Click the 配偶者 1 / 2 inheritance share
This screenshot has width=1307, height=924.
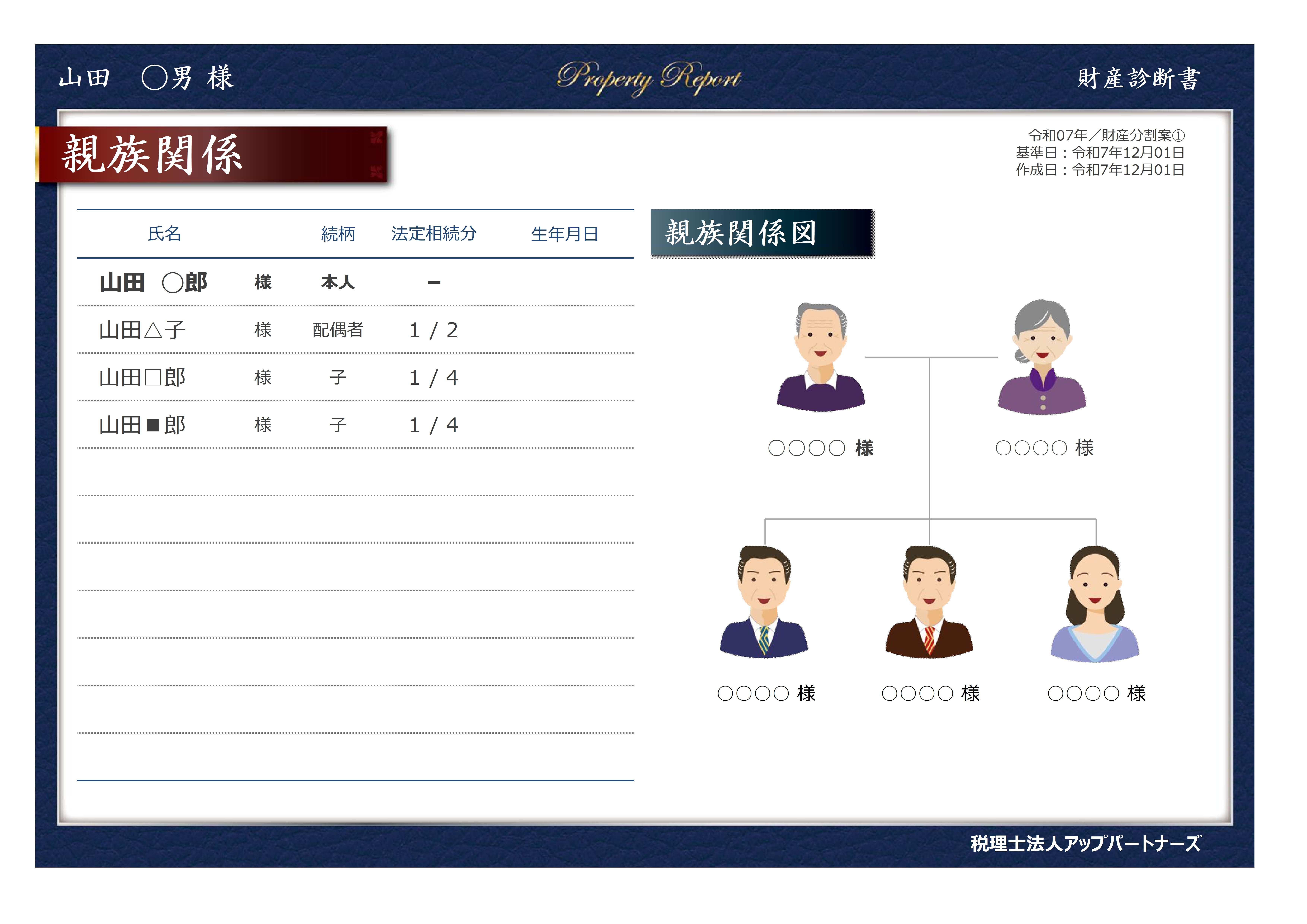click(434, 330)
